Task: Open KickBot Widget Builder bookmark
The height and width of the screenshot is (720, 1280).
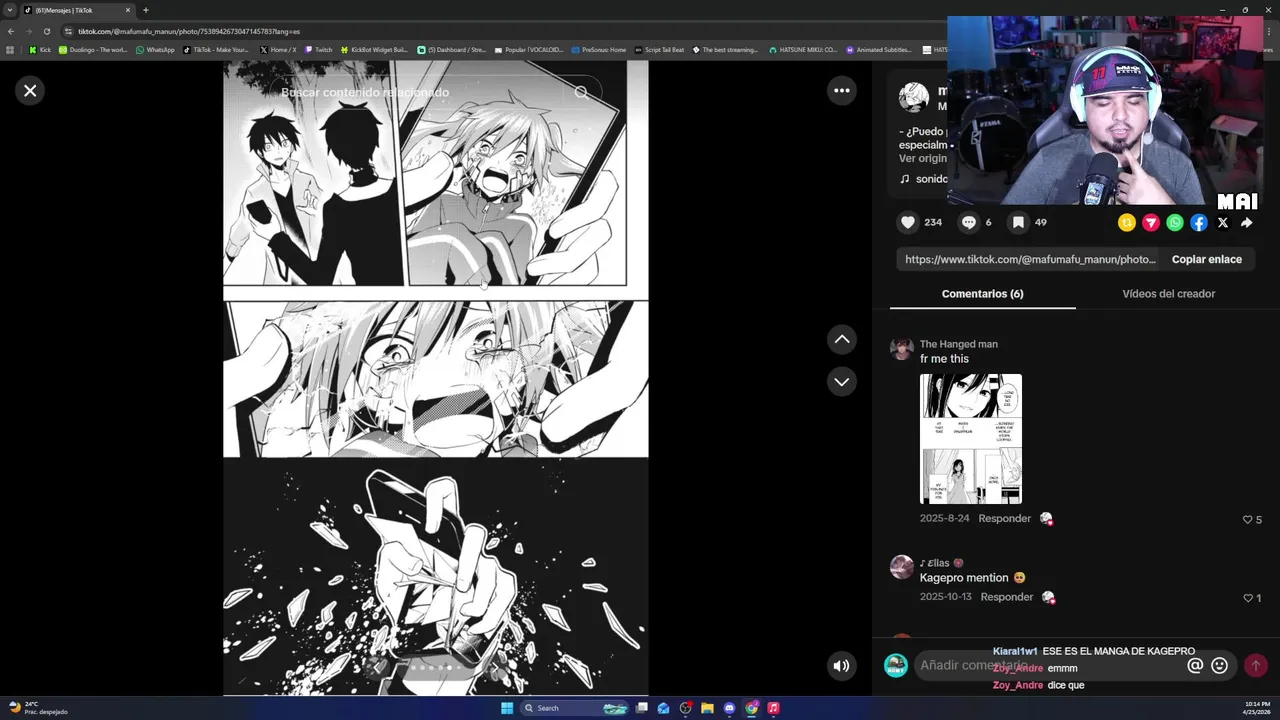Action: click(374, 50)
